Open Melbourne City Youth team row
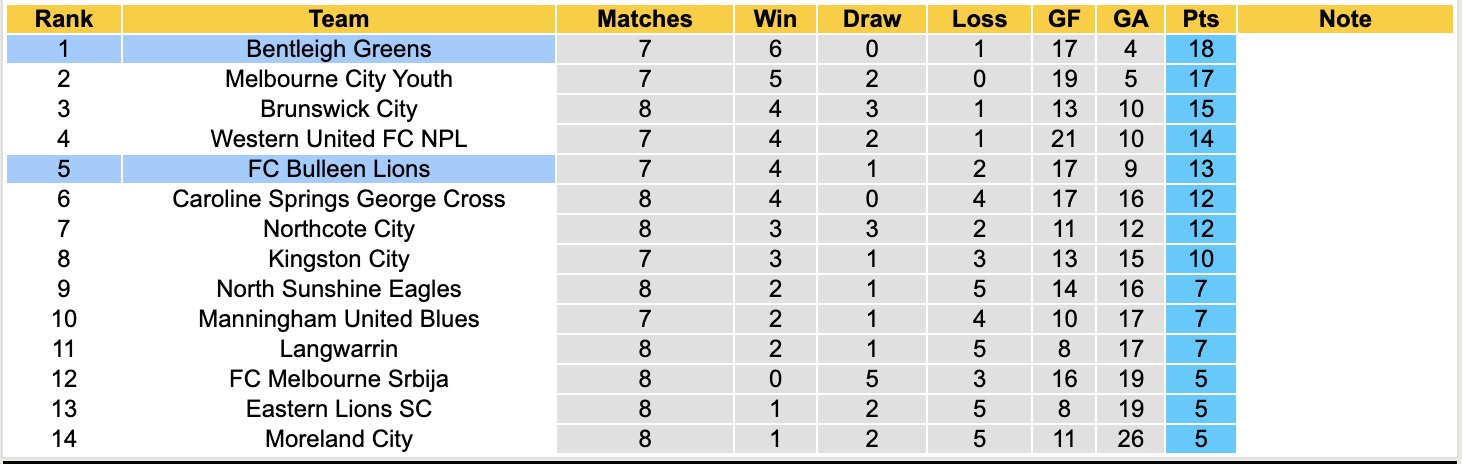 point(339,79)
